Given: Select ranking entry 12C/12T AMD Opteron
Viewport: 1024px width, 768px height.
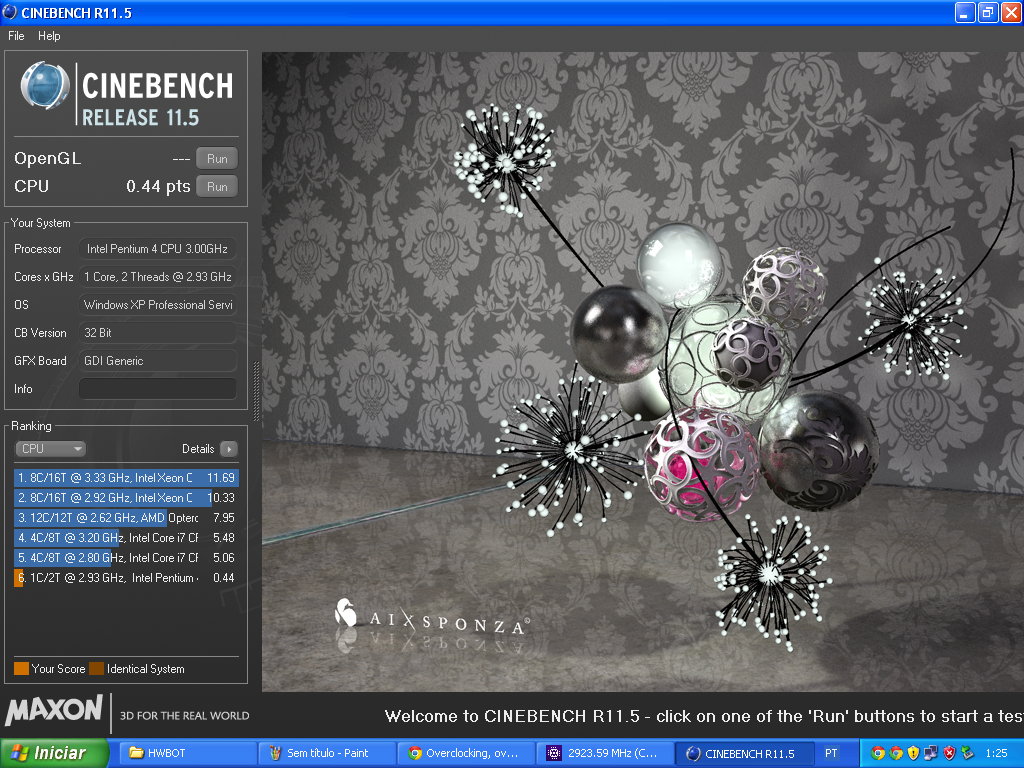Looking at the screenshot, I should click(126, 518).
